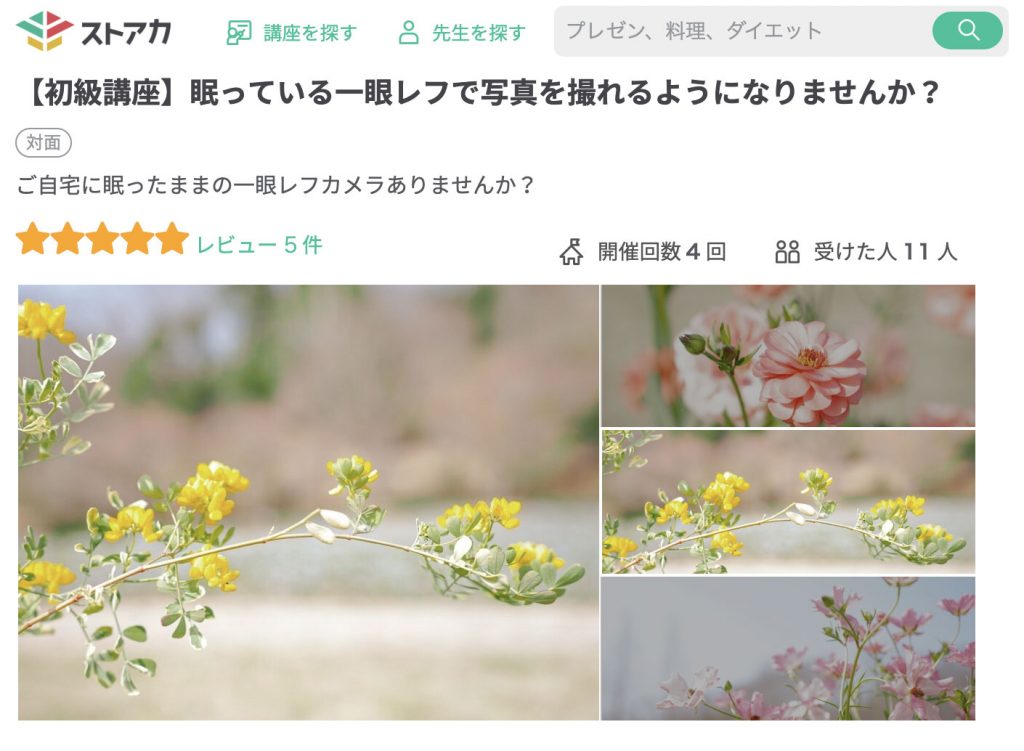The width and height of the screenshot is (1024, 751).
Task: Click the ストアカ colorful logo icon
Action: [44, 31]
